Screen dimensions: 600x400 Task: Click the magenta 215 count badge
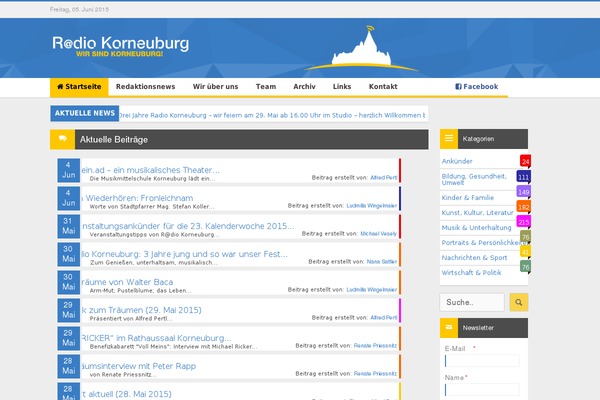tap(523, 222)
